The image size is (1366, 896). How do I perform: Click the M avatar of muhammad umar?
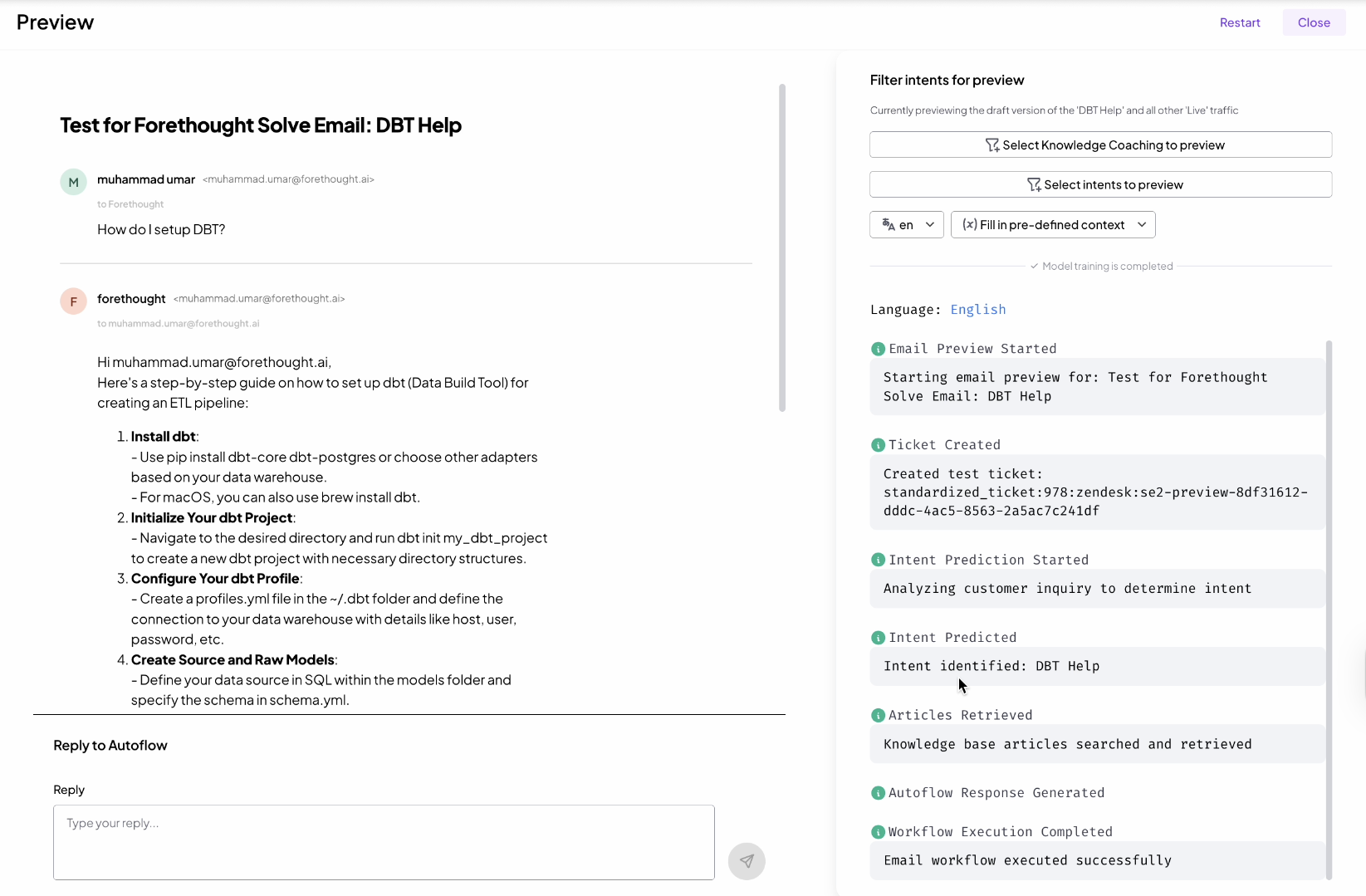(73, 182)
